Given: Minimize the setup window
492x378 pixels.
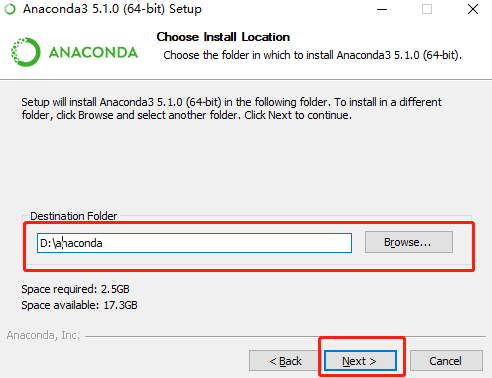Looking at the screenshot, I should pos(382,9).
